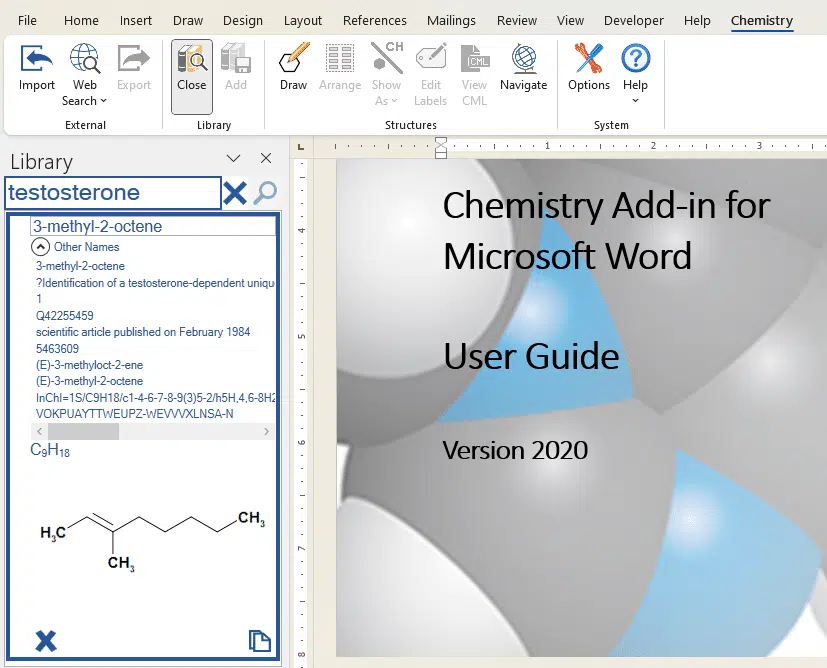Open Library pane options chevron

tap(233, 158)
